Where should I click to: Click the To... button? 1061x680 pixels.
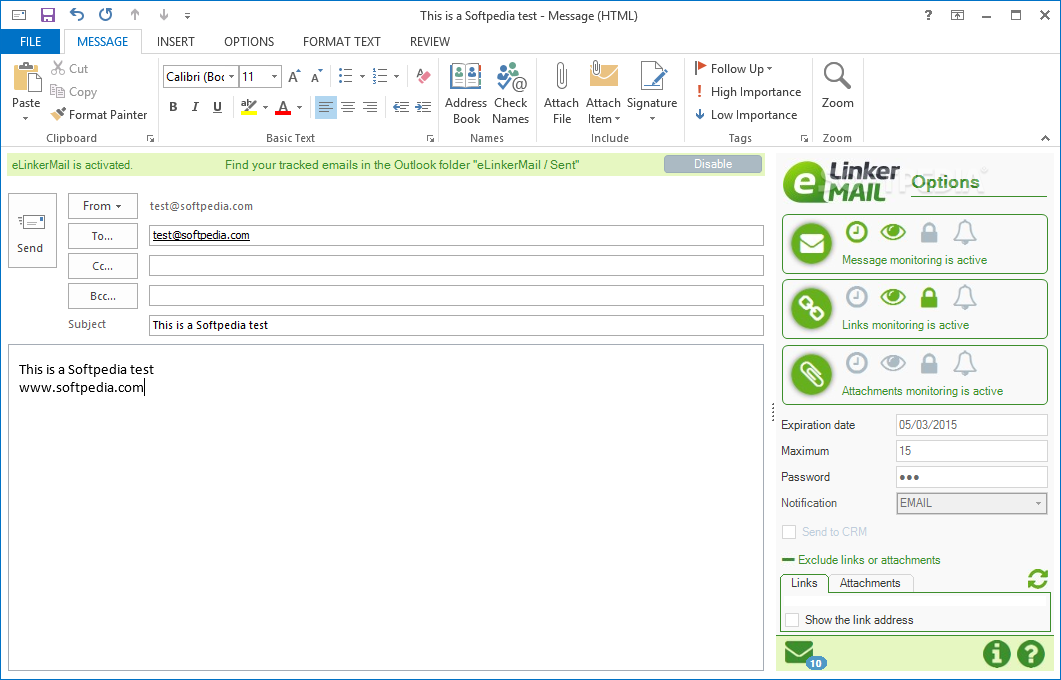coord(103,236)
